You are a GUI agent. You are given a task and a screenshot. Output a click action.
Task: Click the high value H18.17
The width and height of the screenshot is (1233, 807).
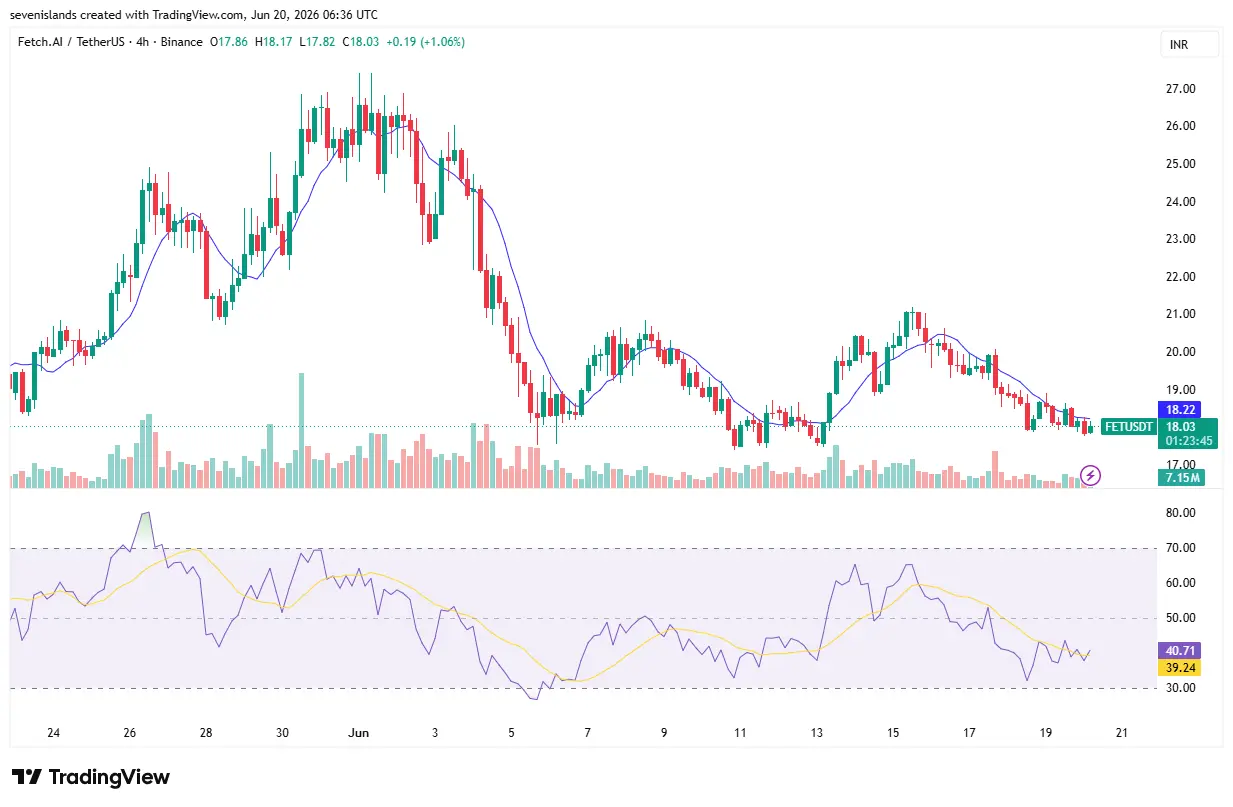pos(275,42)
